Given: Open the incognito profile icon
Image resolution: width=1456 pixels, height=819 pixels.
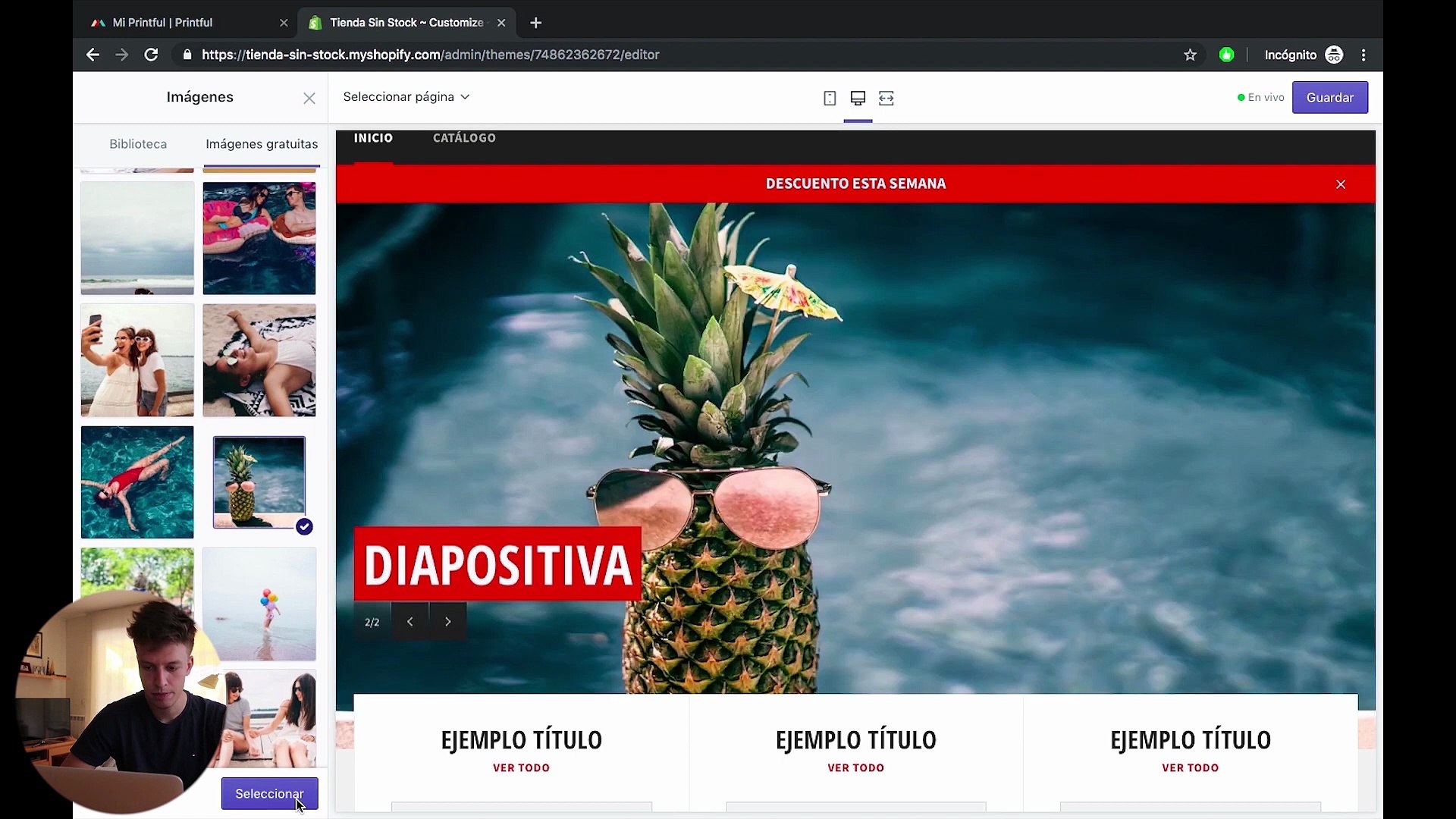Looking at the screenshot, I should click(1335, 54).
